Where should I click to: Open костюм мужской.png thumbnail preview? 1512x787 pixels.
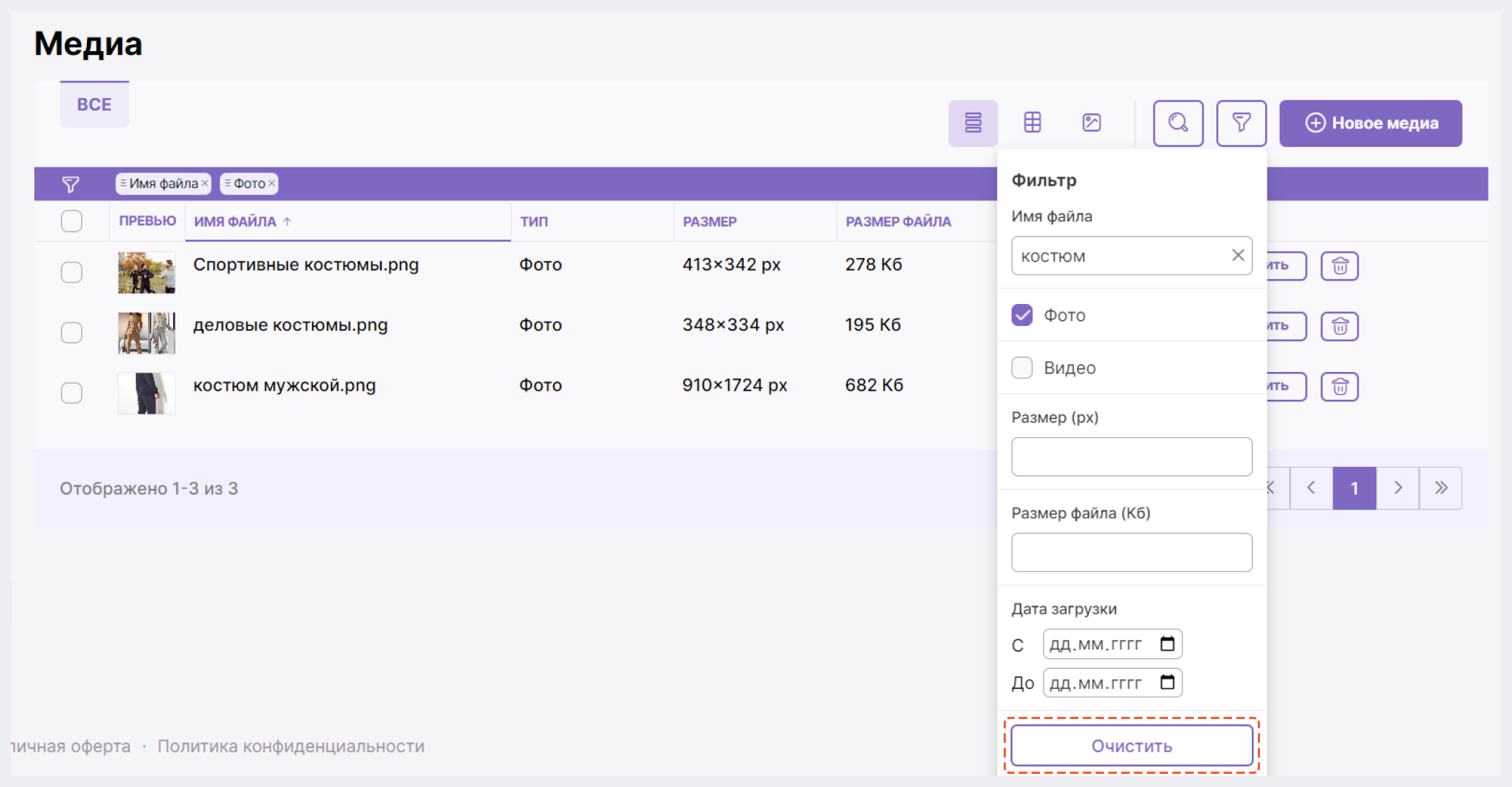[147, 393]
